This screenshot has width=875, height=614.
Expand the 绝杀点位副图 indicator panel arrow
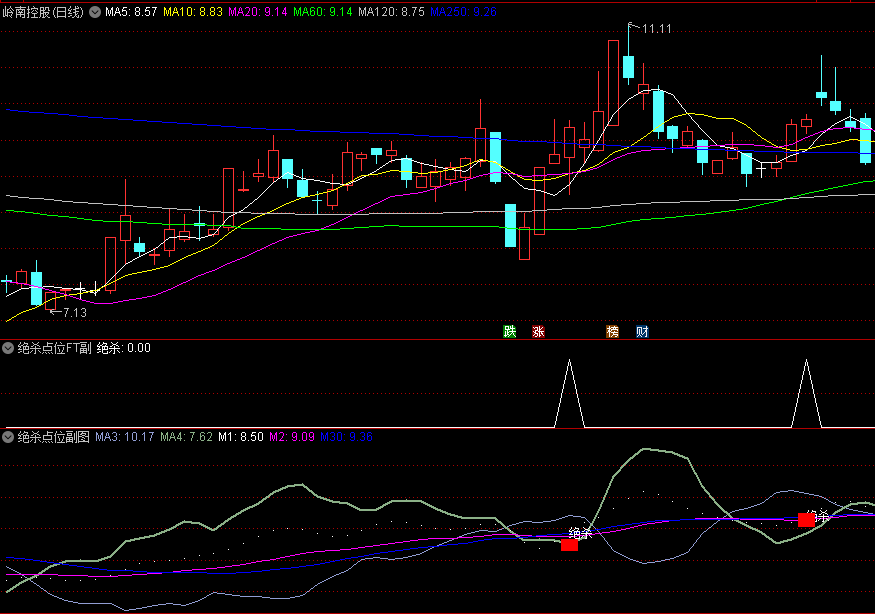coord(8,437)
